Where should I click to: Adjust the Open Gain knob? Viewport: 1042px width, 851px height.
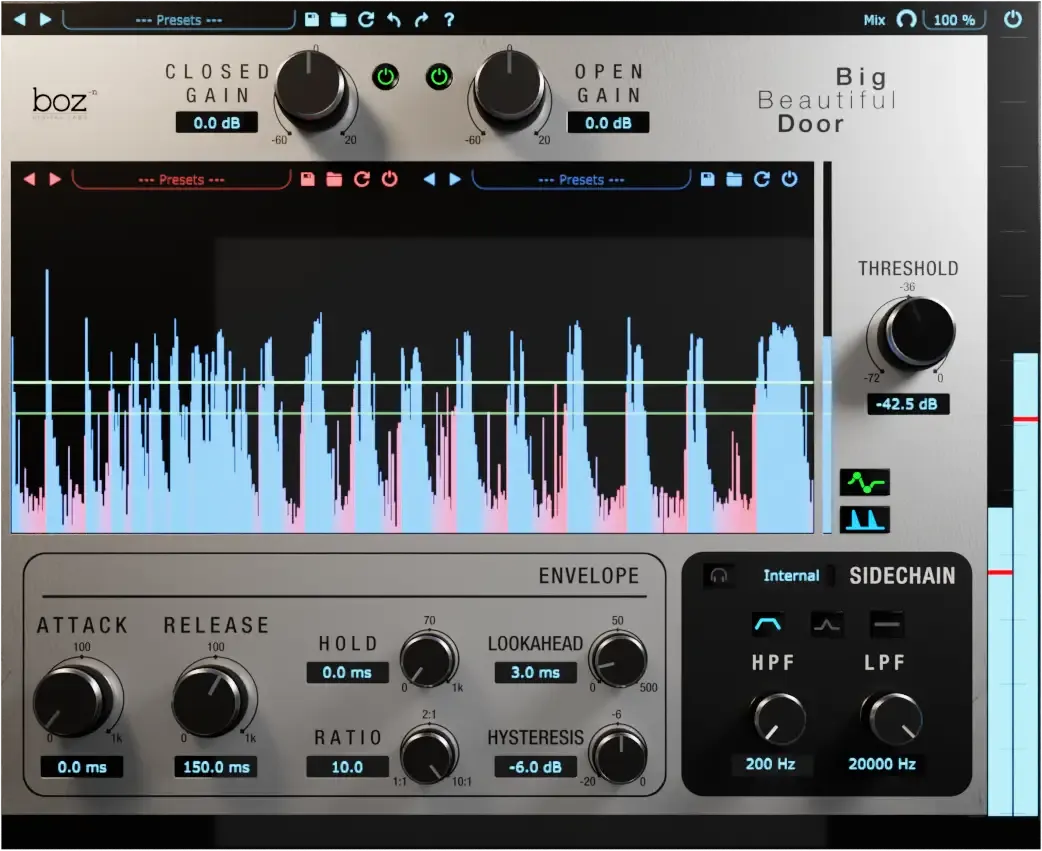[510, 88]
